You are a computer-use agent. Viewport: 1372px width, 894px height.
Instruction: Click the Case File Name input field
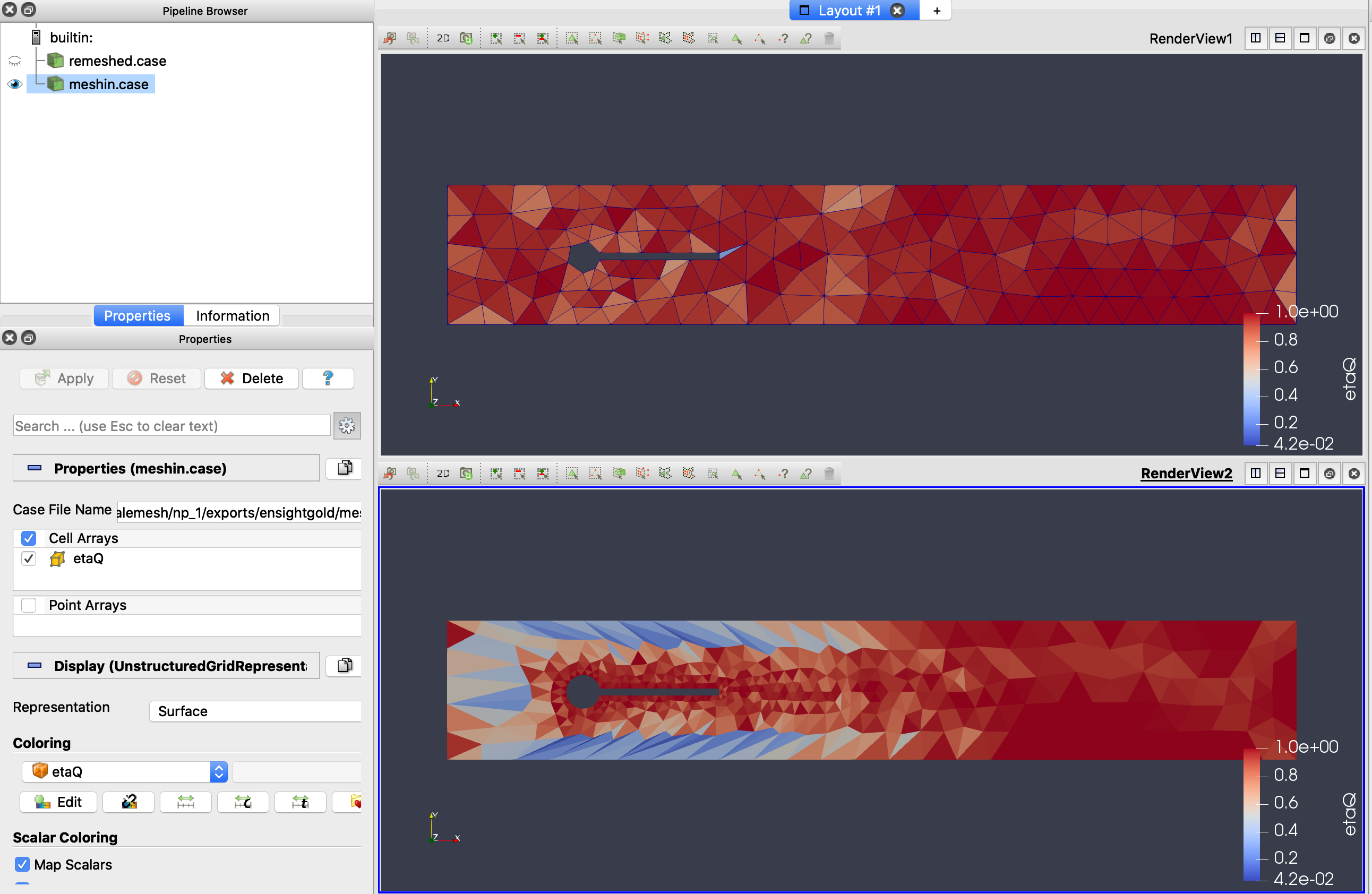[x=239, y=512]
